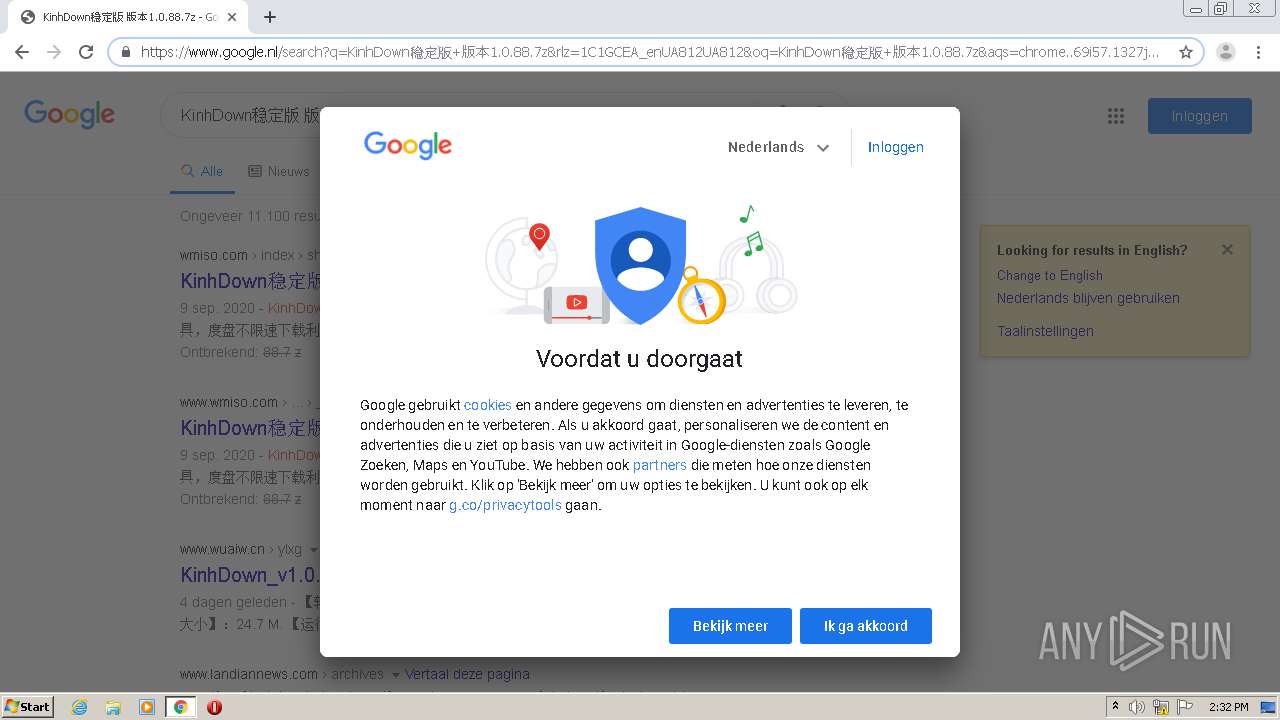The width and height of the screenshot is (1280, 720).
Task: Click the secure padlock icon in address bar
Action: (126, 52)
